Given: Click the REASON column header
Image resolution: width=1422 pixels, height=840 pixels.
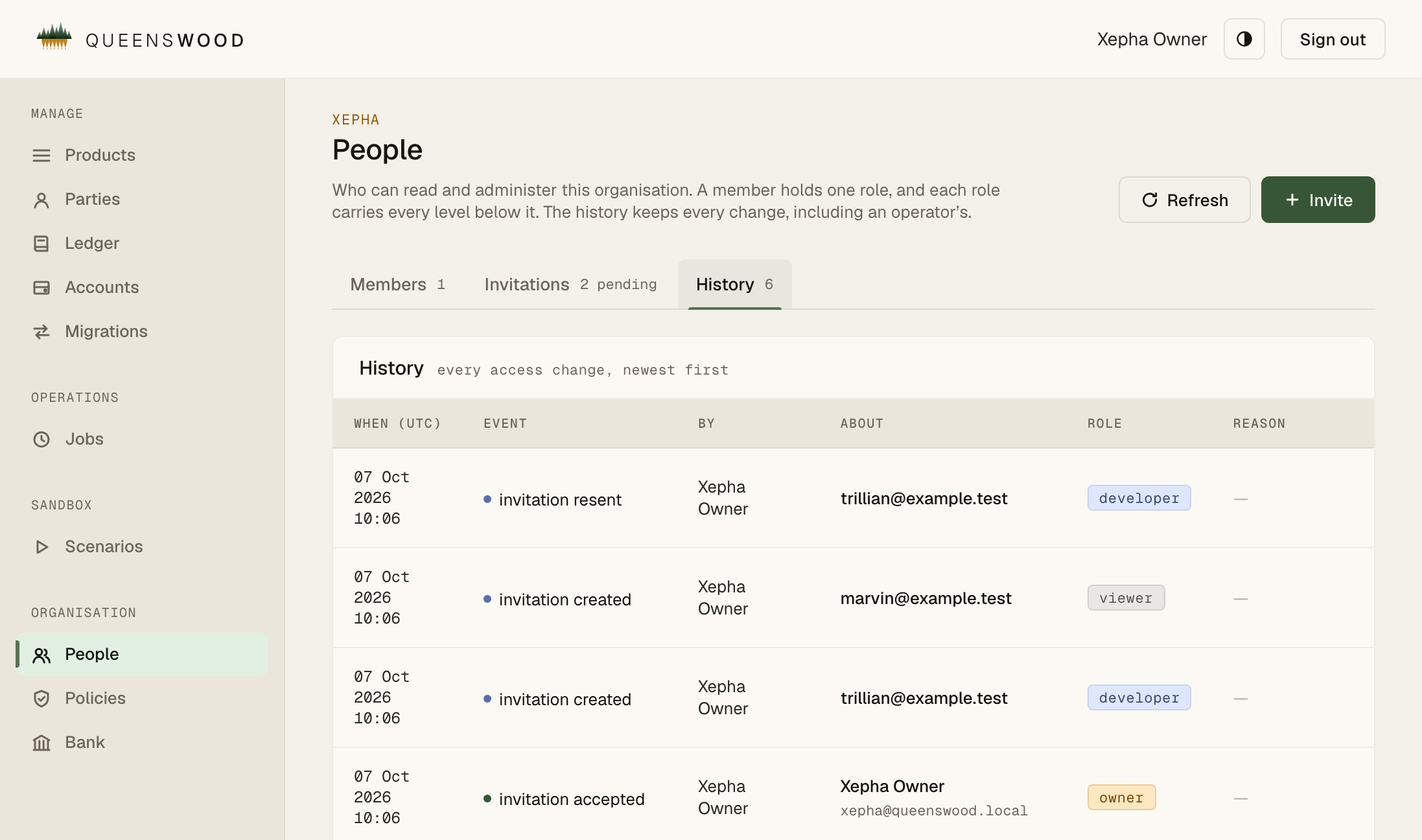Looking at the screenshot, I should pos(1259,423).
